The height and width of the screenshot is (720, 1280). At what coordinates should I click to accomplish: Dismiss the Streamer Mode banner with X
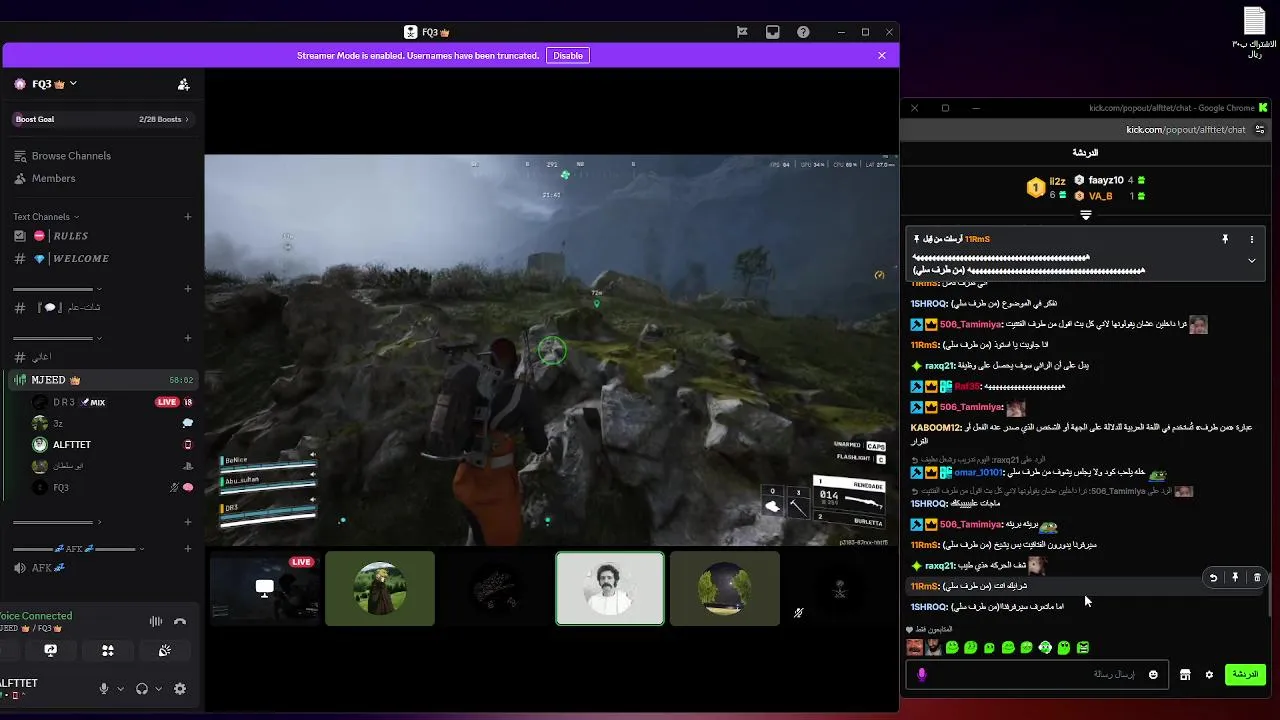pyautogui.click(x=882, y=56)
